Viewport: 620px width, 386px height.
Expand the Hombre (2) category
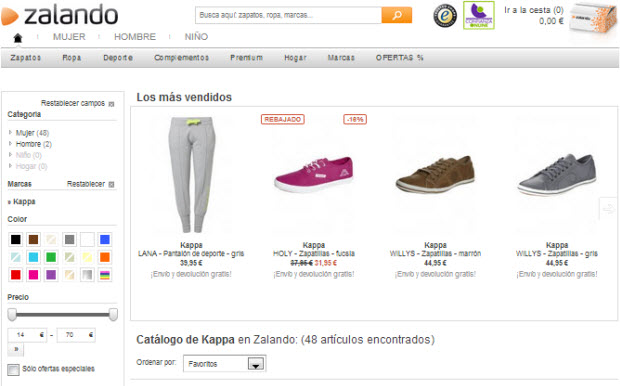(33, 144)
